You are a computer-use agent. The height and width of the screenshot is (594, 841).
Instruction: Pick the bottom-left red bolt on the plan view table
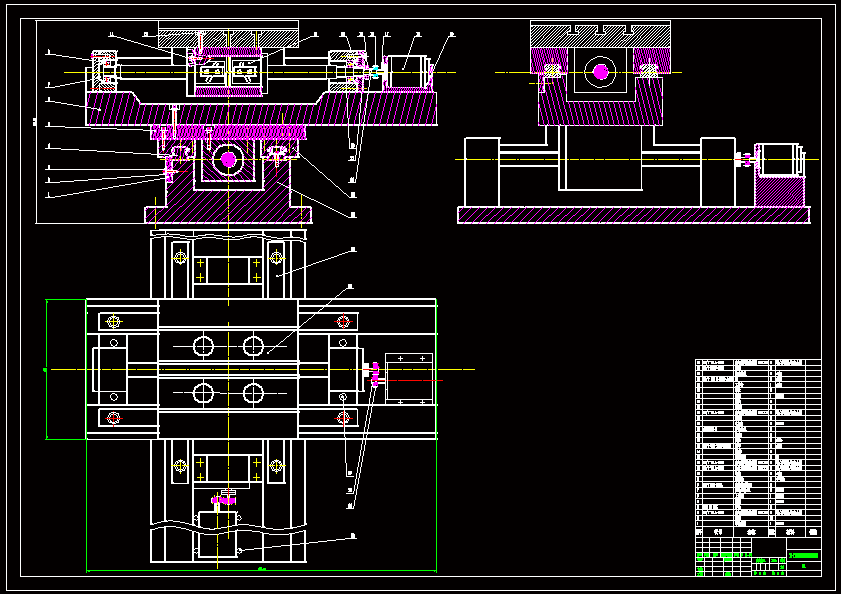pyautogui.click(x=113, y=418)
